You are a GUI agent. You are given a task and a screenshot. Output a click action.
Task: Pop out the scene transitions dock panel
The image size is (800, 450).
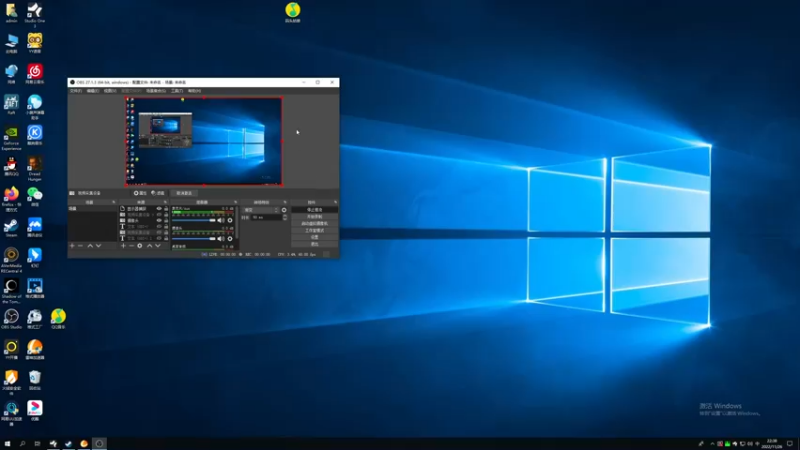coord(285,203)
